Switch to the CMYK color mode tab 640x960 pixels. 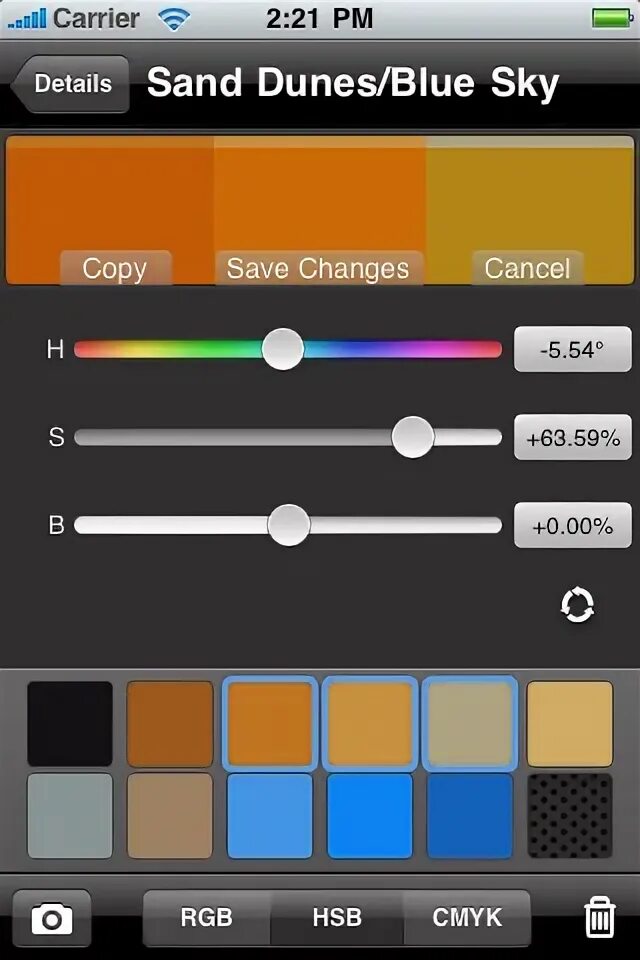(467, 918)
